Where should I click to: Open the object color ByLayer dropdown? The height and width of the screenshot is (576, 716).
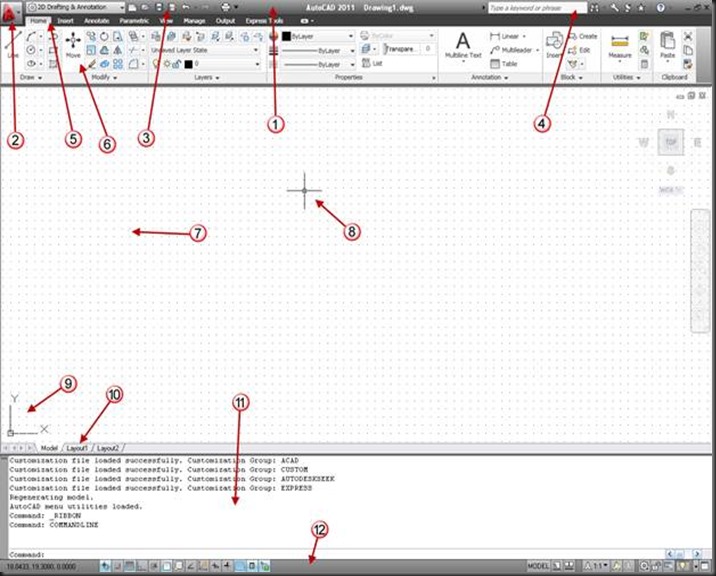pyautogui.click(x=318, y=36)
